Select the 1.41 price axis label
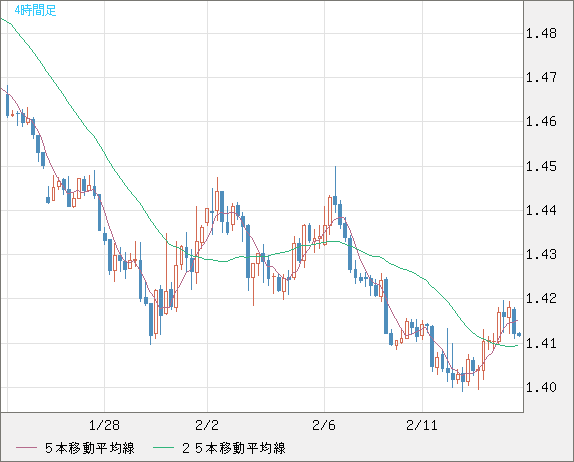574x462 pixels. (x=541, y=343)
